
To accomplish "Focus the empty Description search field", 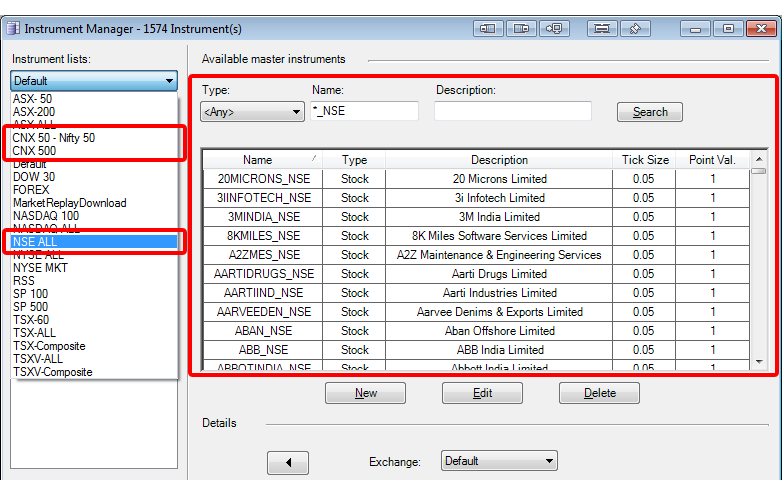I will (513, 111).
